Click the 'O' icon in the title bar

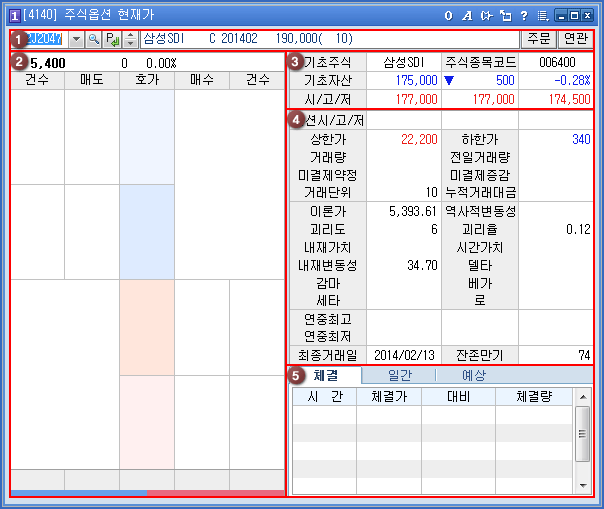(x=449, y=16)
